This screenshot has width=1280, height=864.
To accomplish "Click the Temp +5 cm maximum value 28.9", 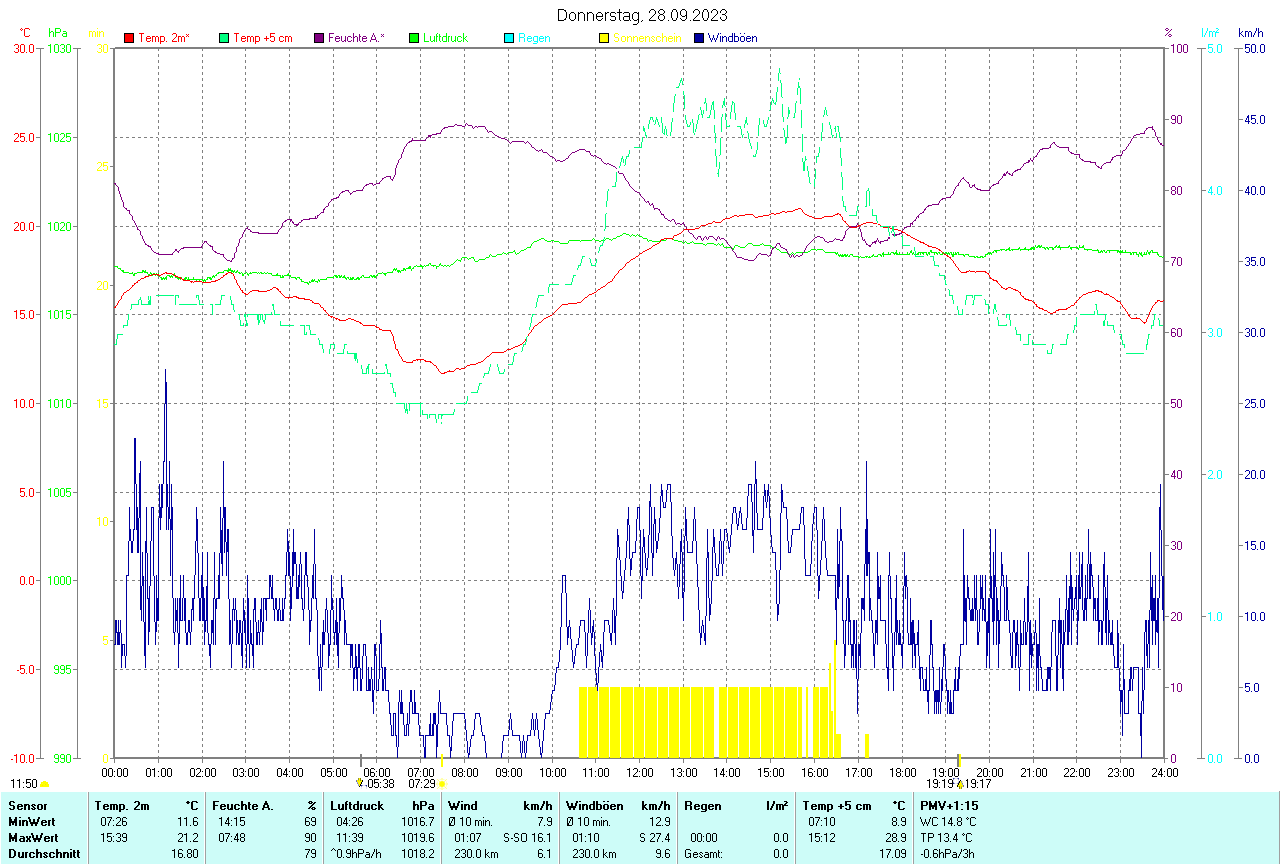I will point(898,838).
